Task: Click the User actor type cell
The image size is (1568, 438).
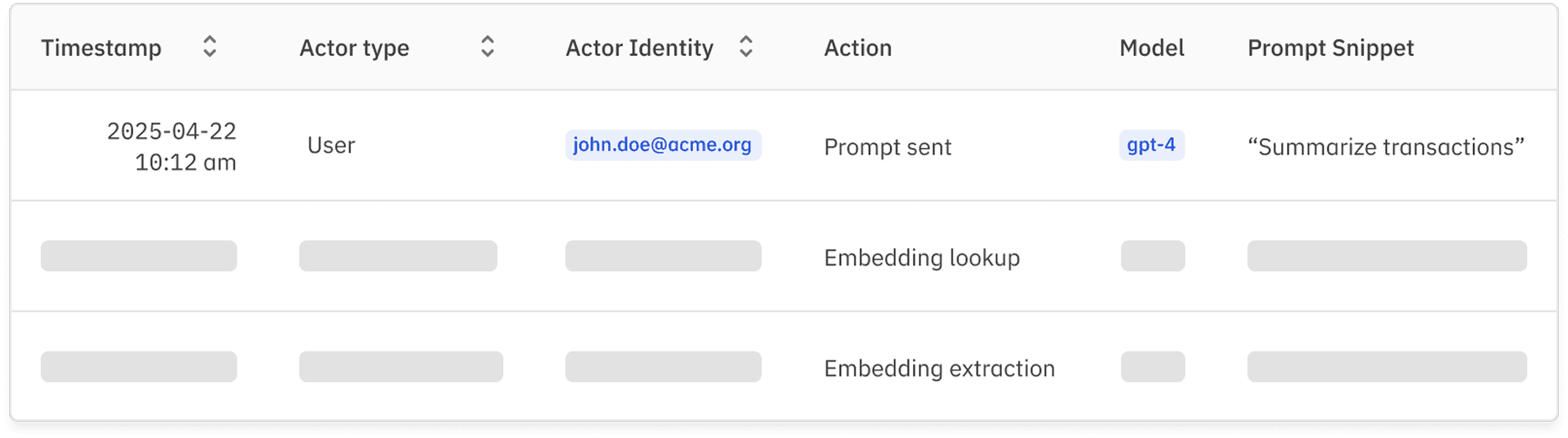Action: coord(331,145)
